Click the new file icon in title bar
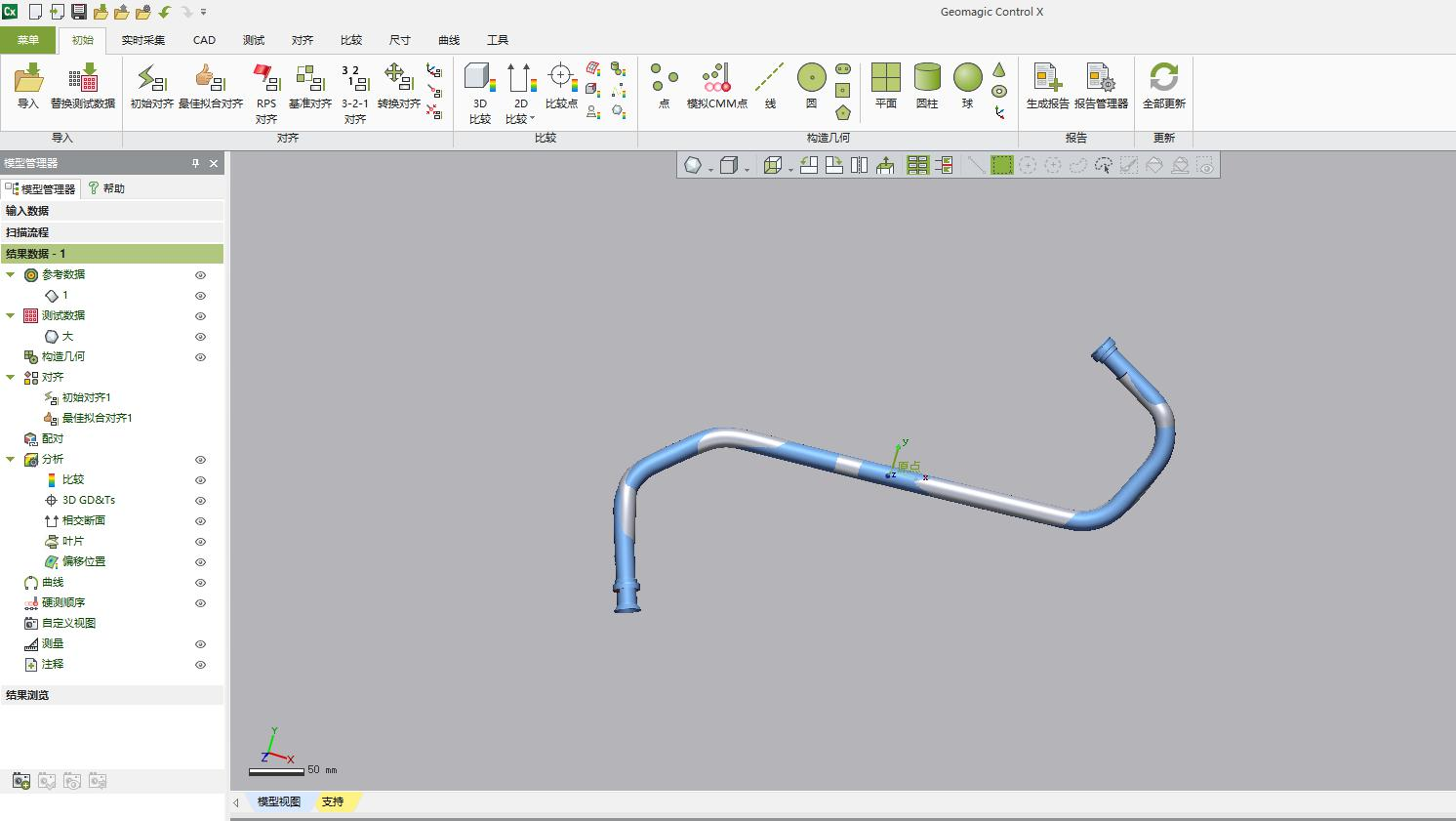 point(36,12)
